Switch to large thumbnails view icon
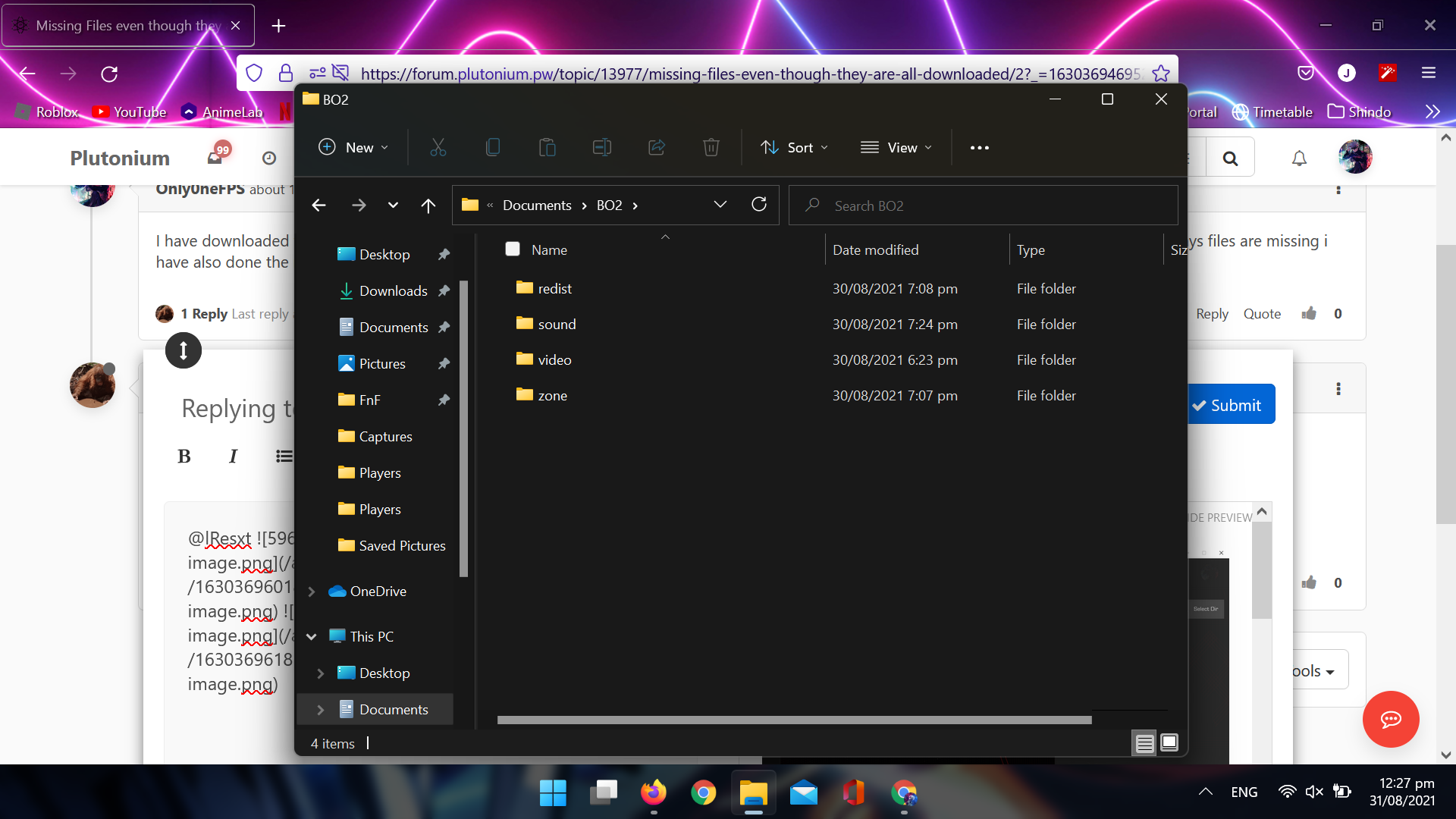The width and height of the screenshot is (1456, 819). [1169, 743]
